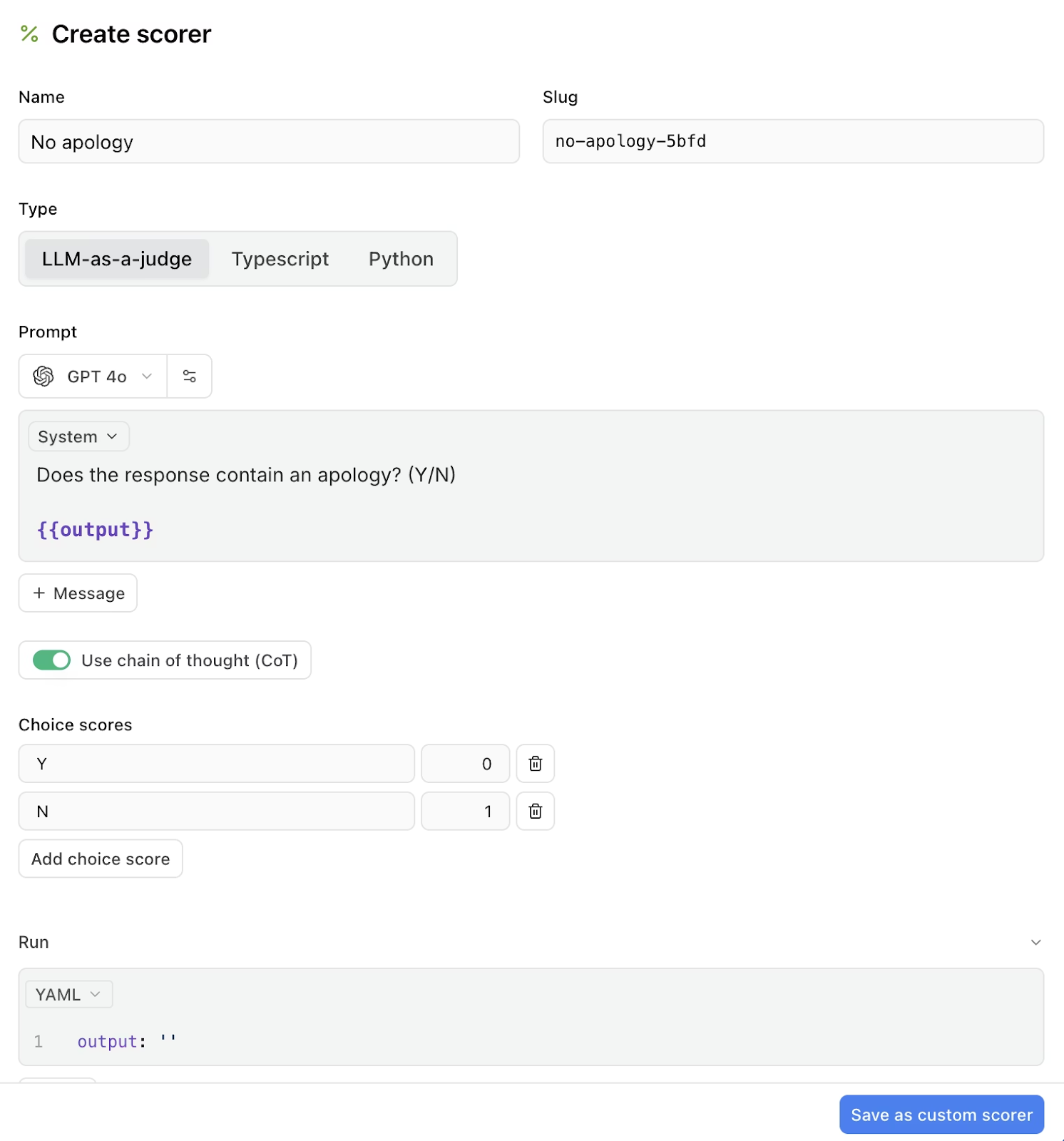Click the Name field containing No apology
This screenshot has width=1064, height=1141.
point(268,142)
